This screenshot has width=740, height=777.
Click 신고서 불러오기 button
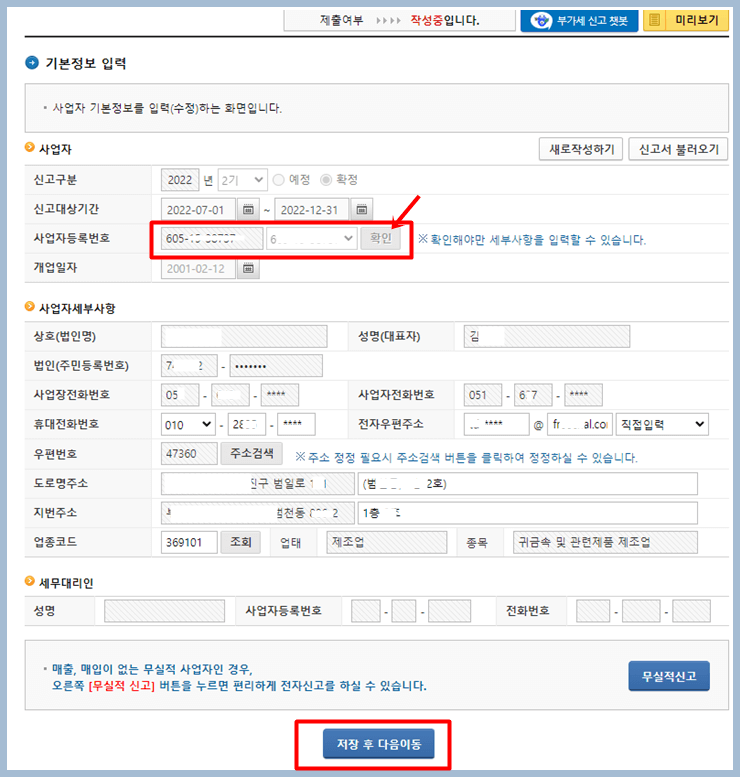678,149
